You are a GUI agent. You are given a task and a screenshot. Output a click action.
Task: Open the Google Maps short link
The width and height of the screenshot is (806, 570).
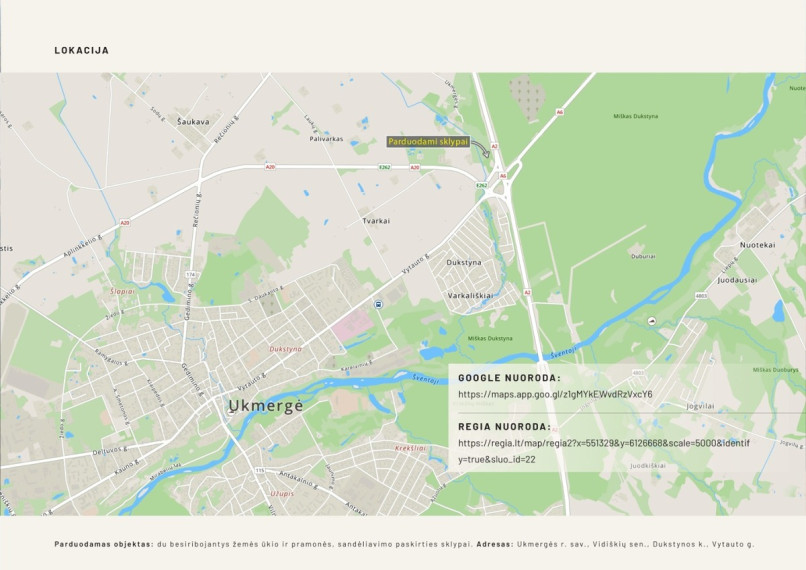[x=555, y=394]
